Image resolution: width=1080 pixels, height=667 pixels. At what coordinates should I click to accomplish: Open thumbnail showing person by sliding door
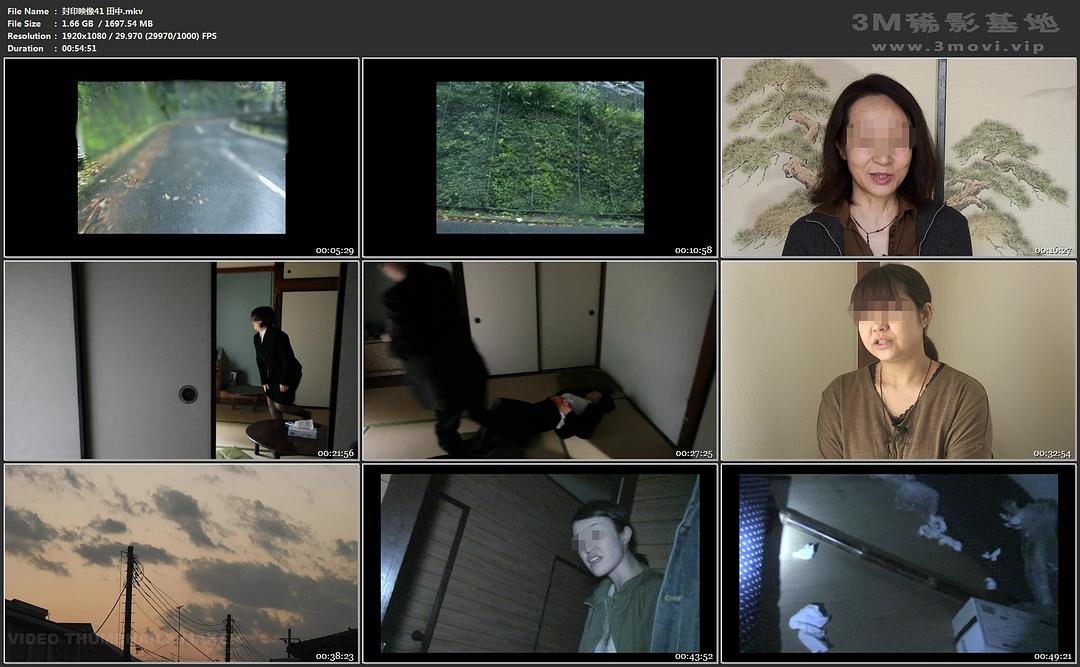(x=181, y=360)
